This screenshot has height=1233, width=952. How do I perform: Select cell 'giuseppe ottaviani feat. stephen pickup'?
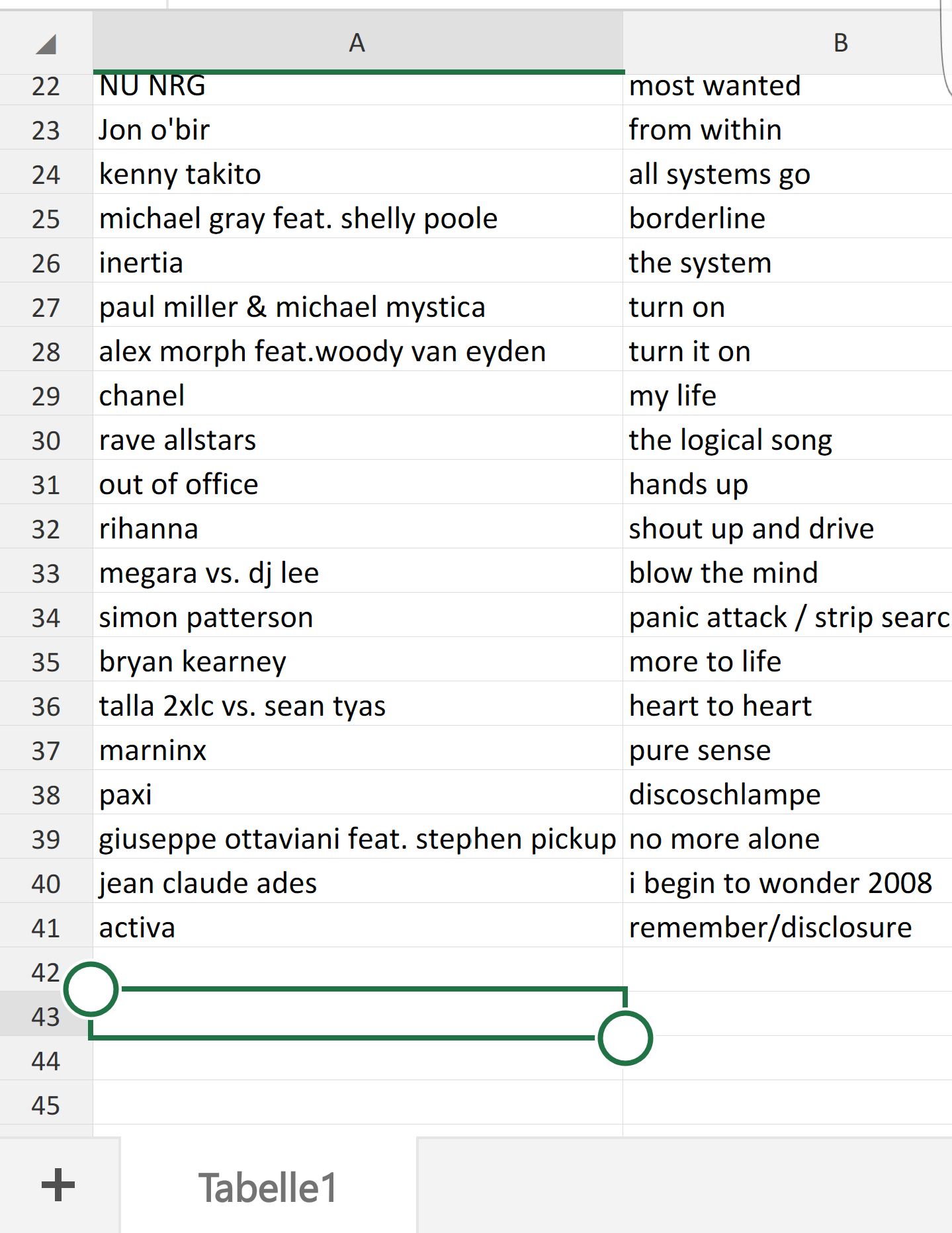357,839
